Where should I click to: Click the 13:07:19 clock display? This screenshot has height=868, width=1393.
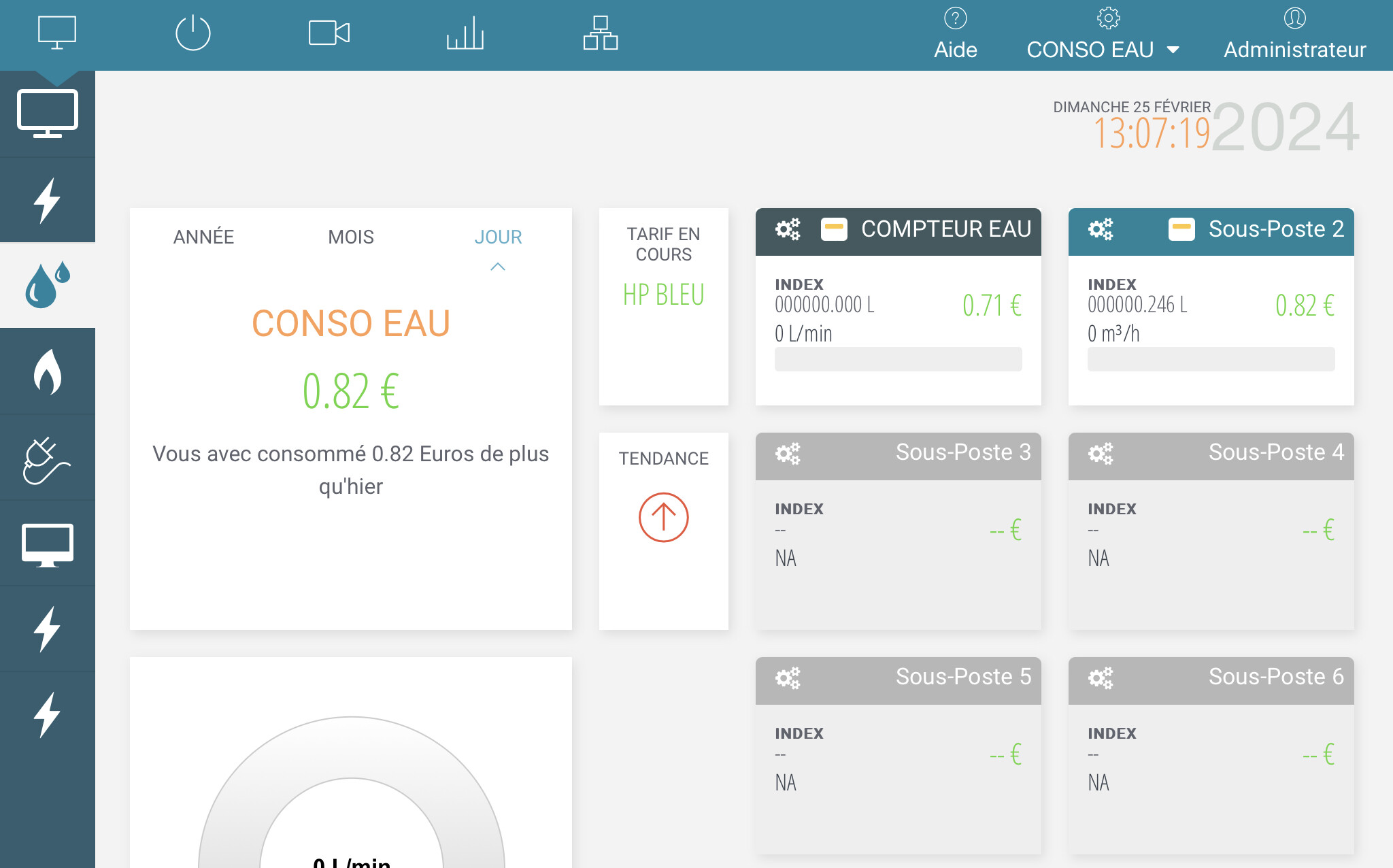(1152, 133)
